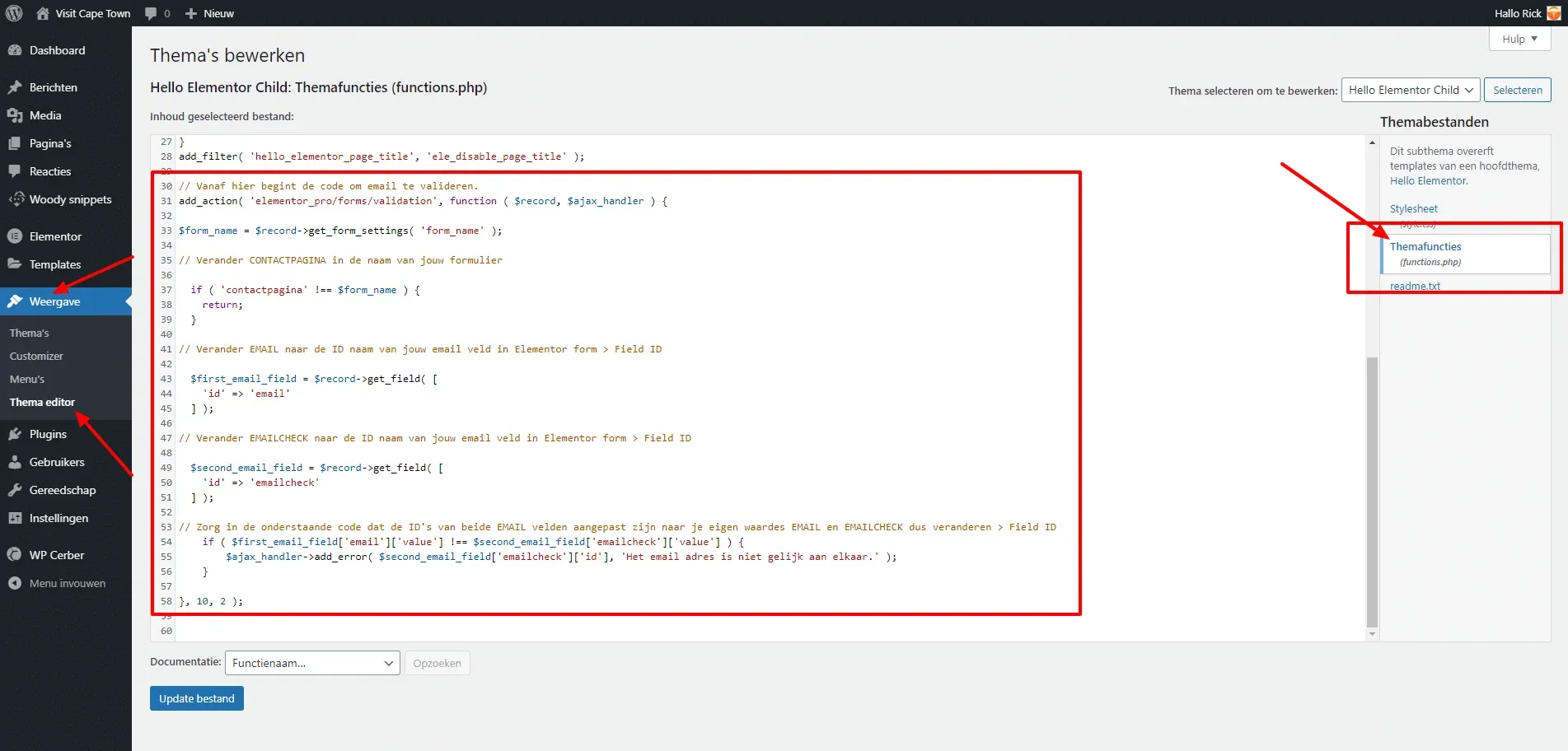
Task: Open the Hello Elementor Child theme dropdown
Action: pyautogui.click(x=1410, y=90)
